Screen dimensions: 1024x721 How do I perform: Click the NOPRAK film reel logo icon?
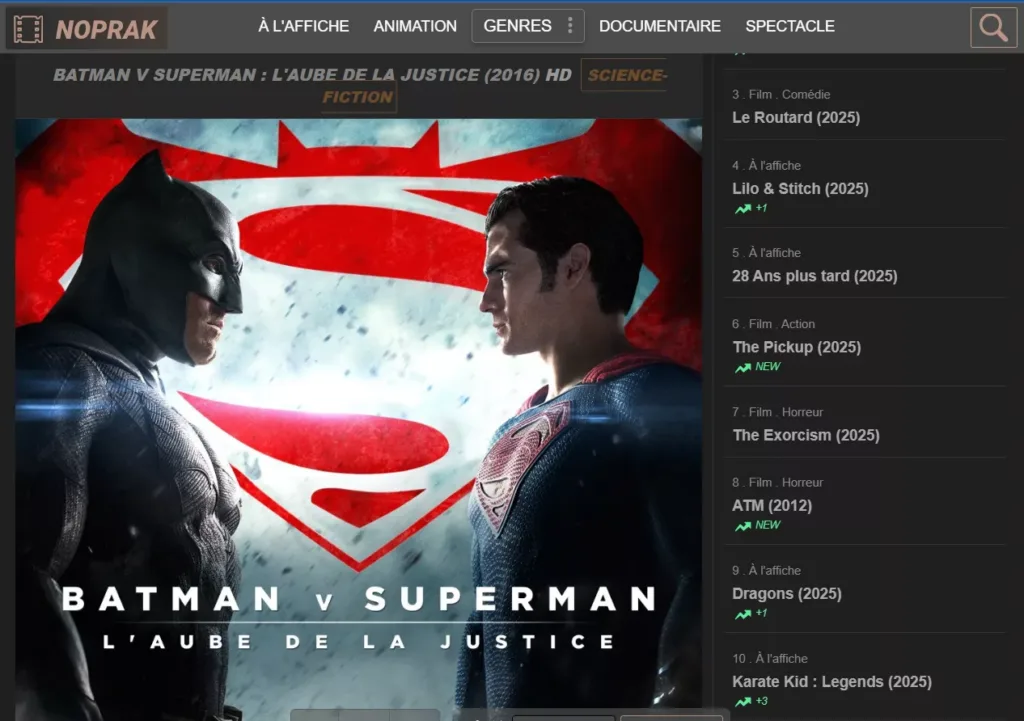pos(28,29)
